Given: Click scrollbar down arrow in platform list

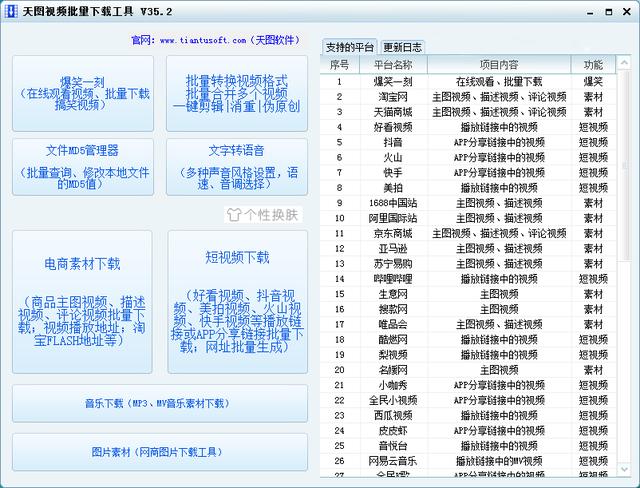Looking at the screenshot, I should [624, 469].
